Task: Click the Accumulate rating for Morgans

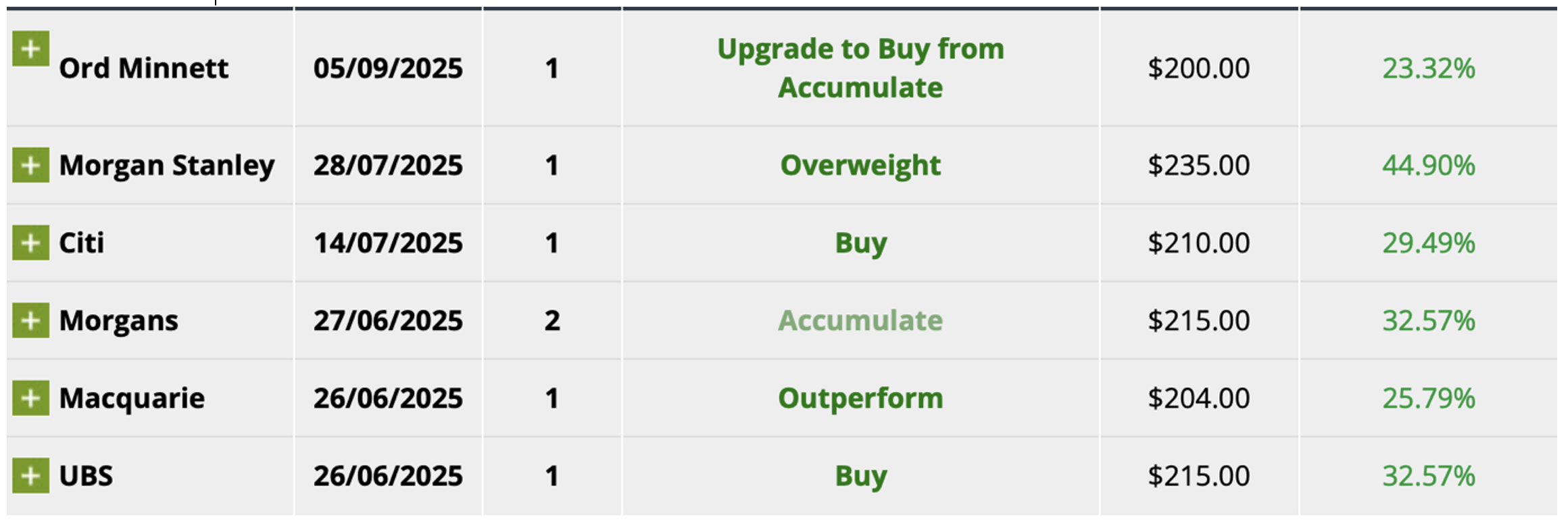Action: pos(860,321)
